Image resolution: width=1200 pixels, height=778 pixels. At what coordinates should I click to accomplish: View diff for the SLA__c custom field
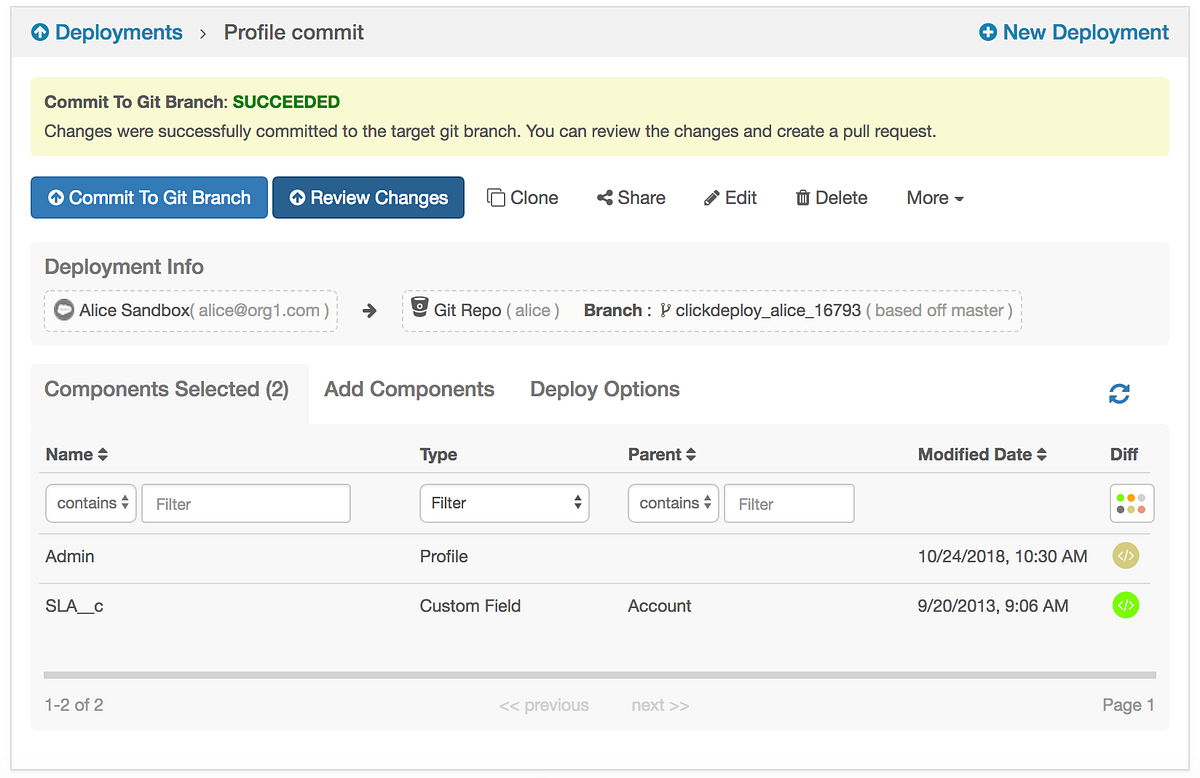point(1125,605)
